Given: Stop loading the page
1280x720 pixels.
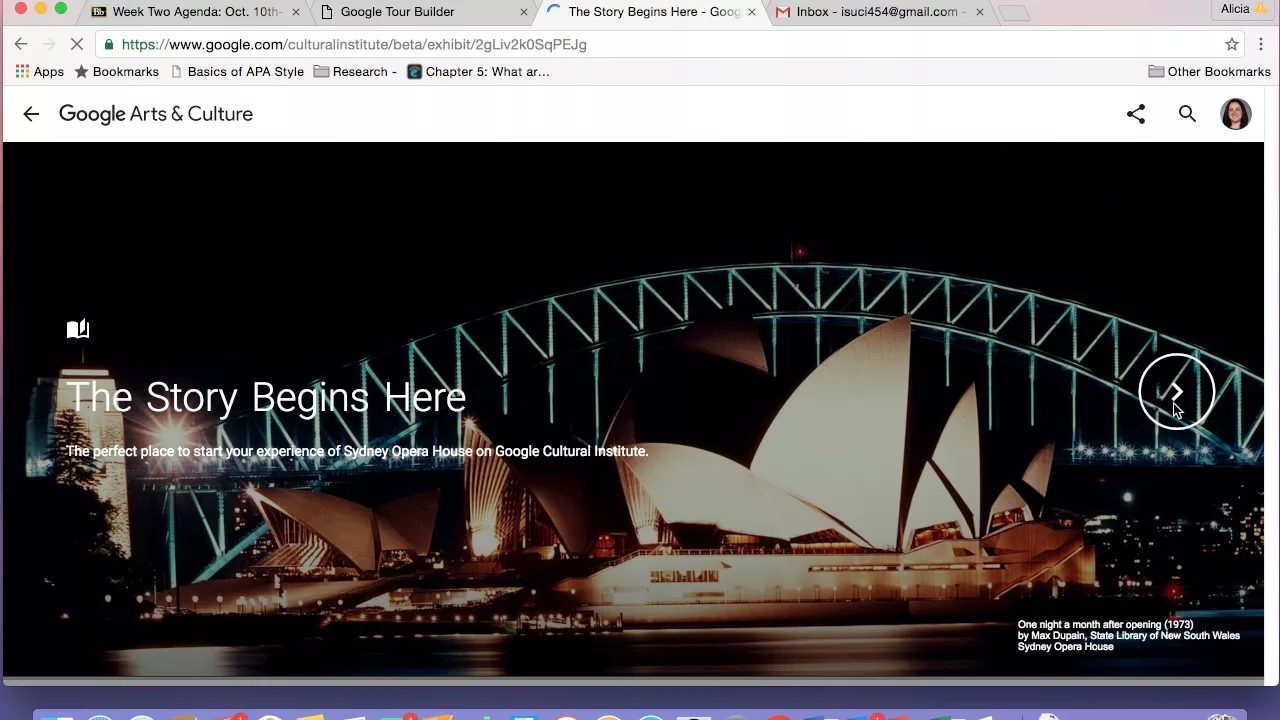Looking at the screenshot, I should pos(77,44).
